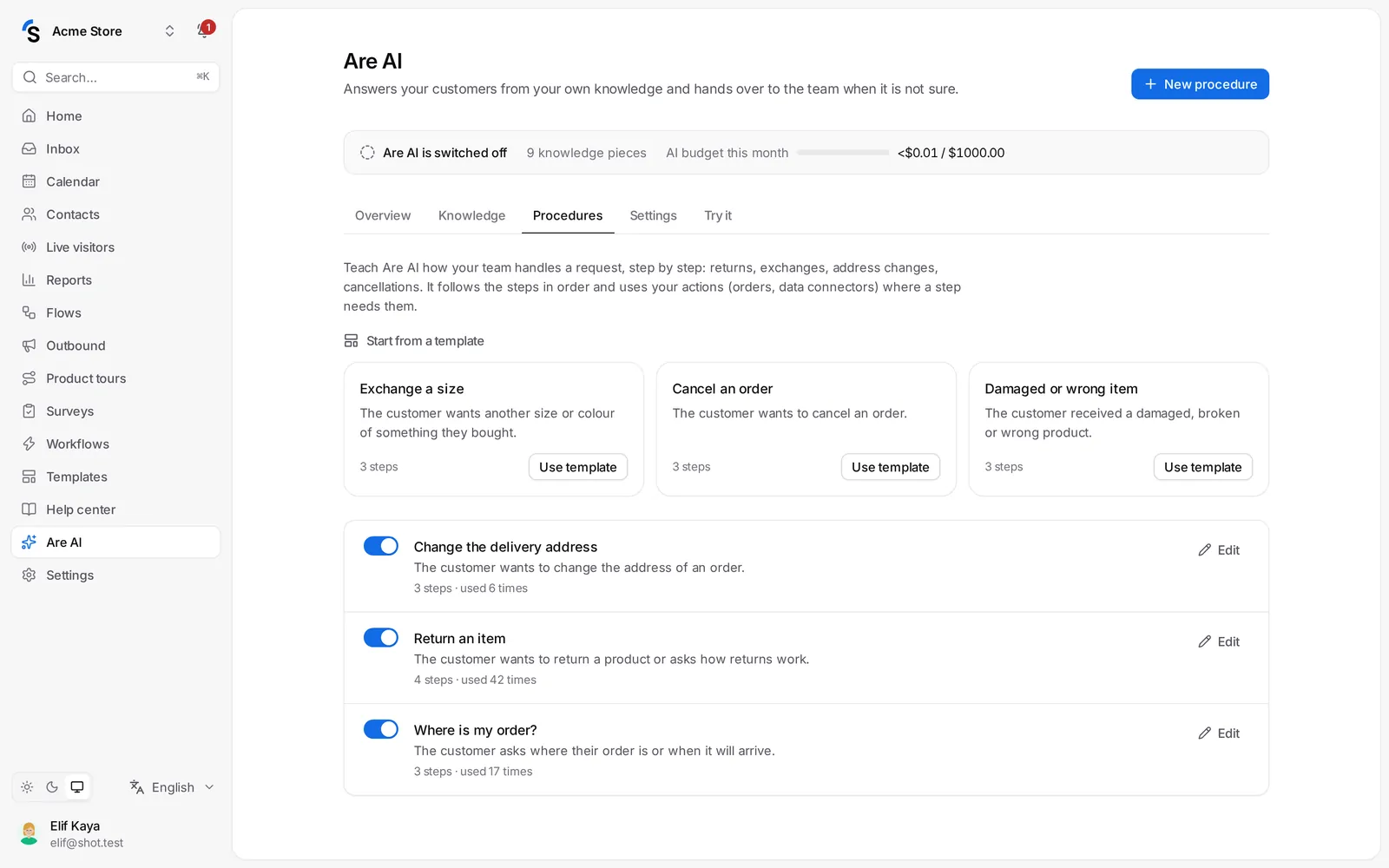The width and height of the screenshot is (1389, 868).
Task: Click the New procedure button
Action: pyautogui.click(x=1200, y=84)
